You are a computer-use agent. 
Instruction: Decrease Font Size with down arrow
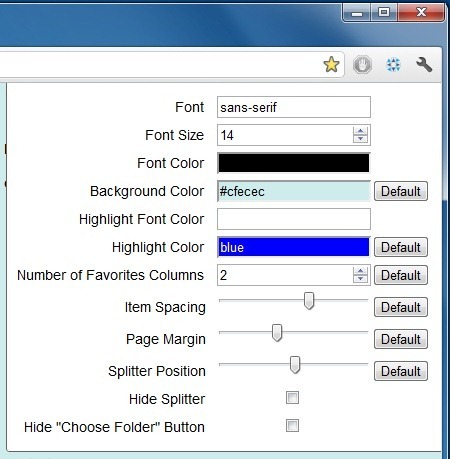[360, 139]
